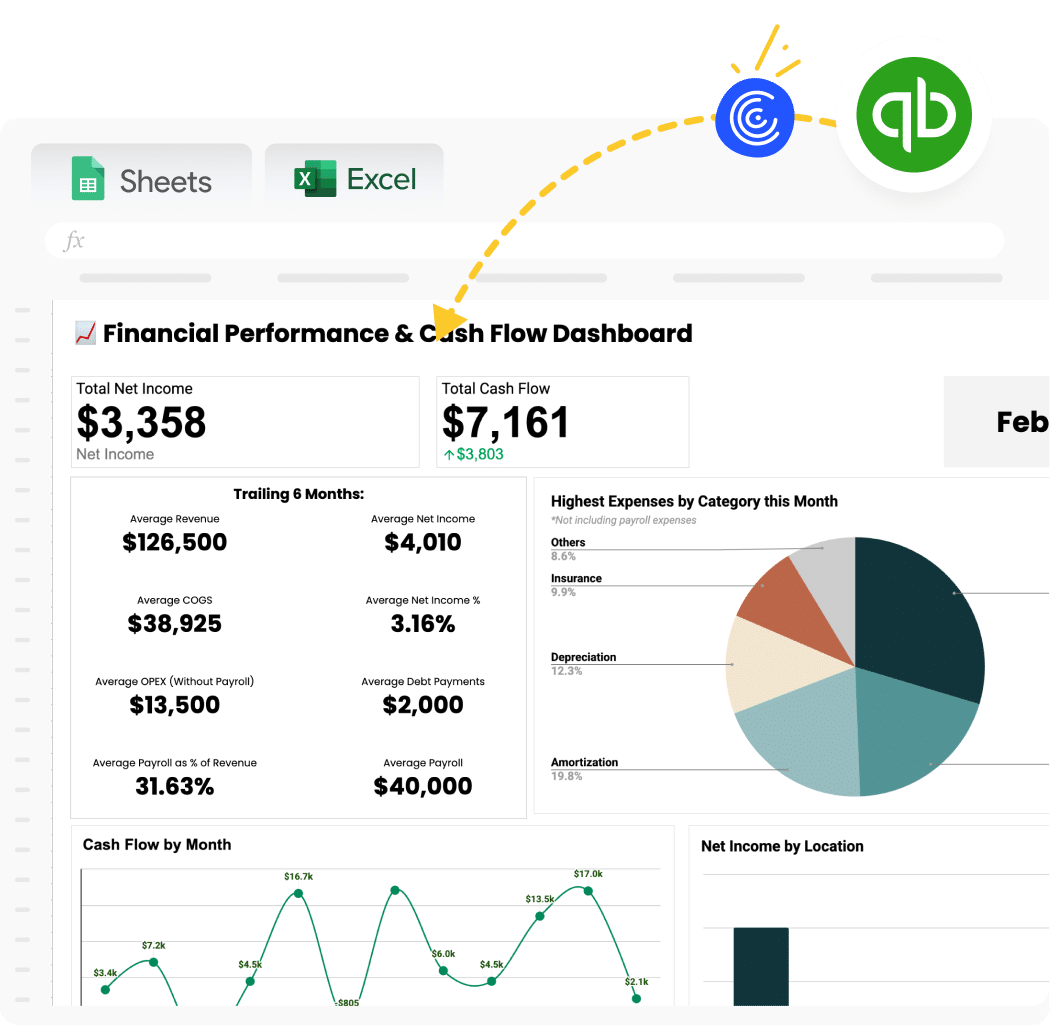
Task: Switch to the Sheets tab
Action: pos(140,179)
